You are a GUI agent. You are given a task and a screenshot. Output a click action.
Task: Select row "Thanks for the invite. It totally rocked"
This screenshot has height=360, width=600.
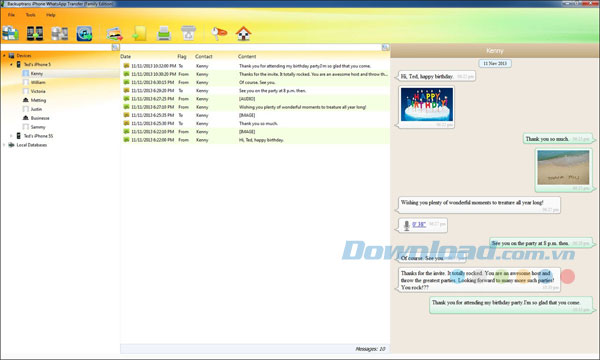pyautogui.click(x=255, y=74)
